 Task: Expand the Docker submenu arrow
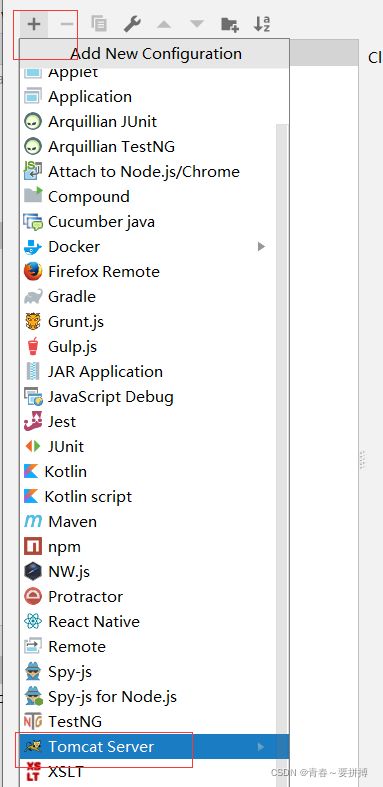point(261,246)
